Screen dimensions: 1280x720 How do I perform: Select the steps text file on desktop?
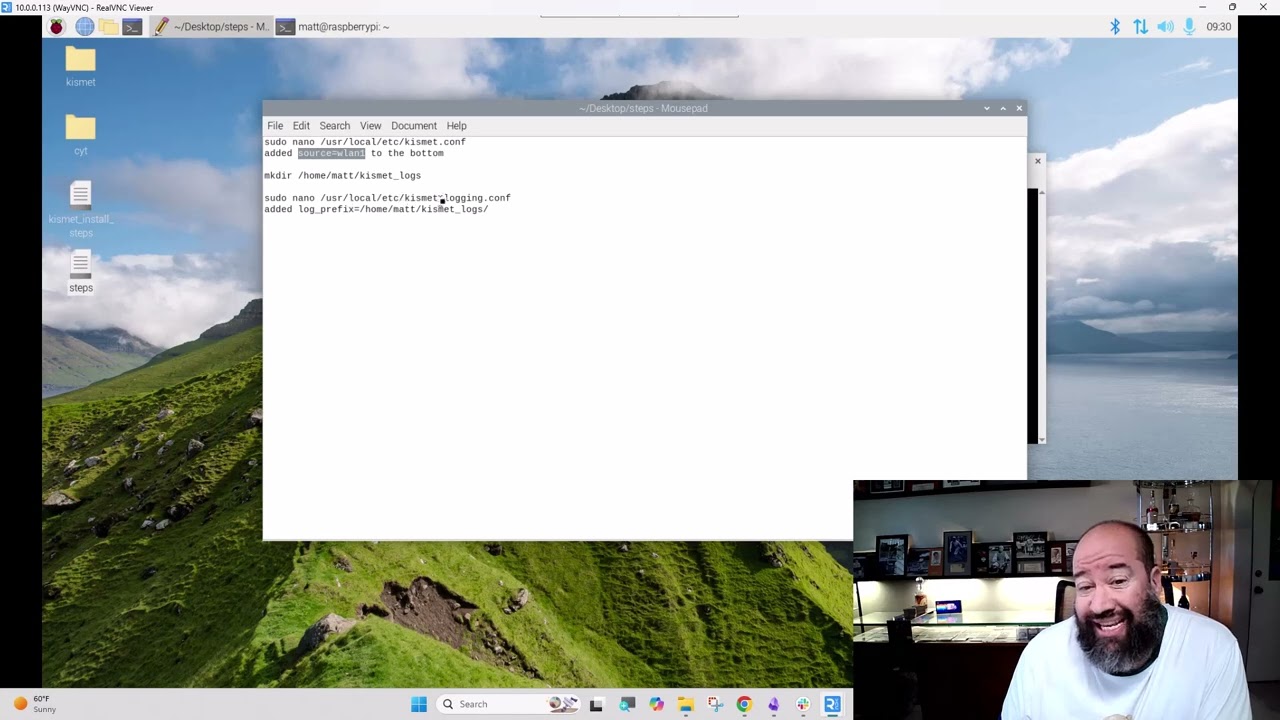click(80, 272)
